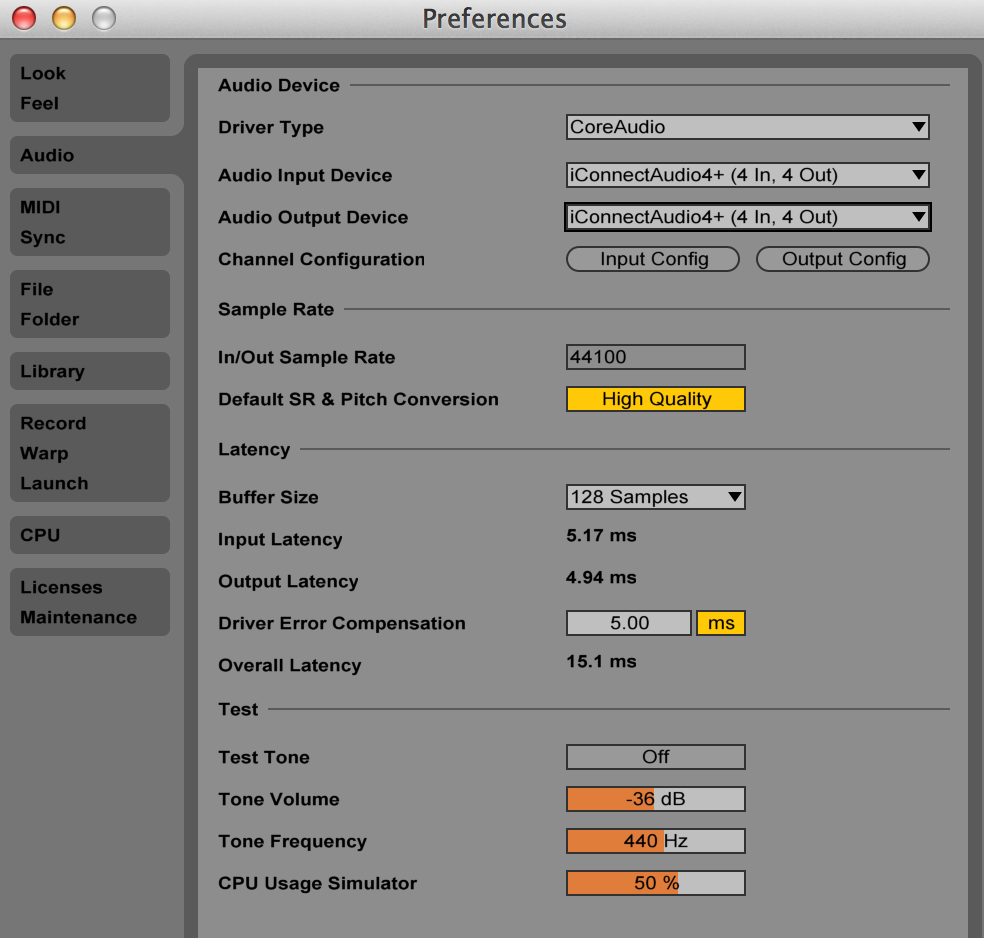Viewport: 984px width, 938px height.
Task: Open the Licenses Maintenance tab
Action: 89,602
